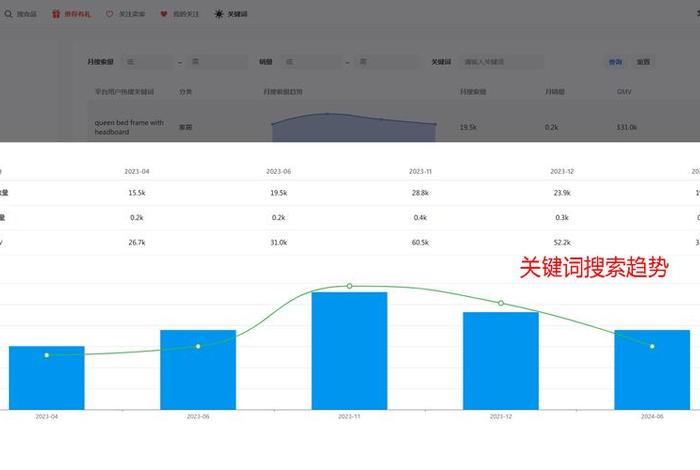
Task: Click the blue bar for 2023-12
Action: click(x=501, y=361)
